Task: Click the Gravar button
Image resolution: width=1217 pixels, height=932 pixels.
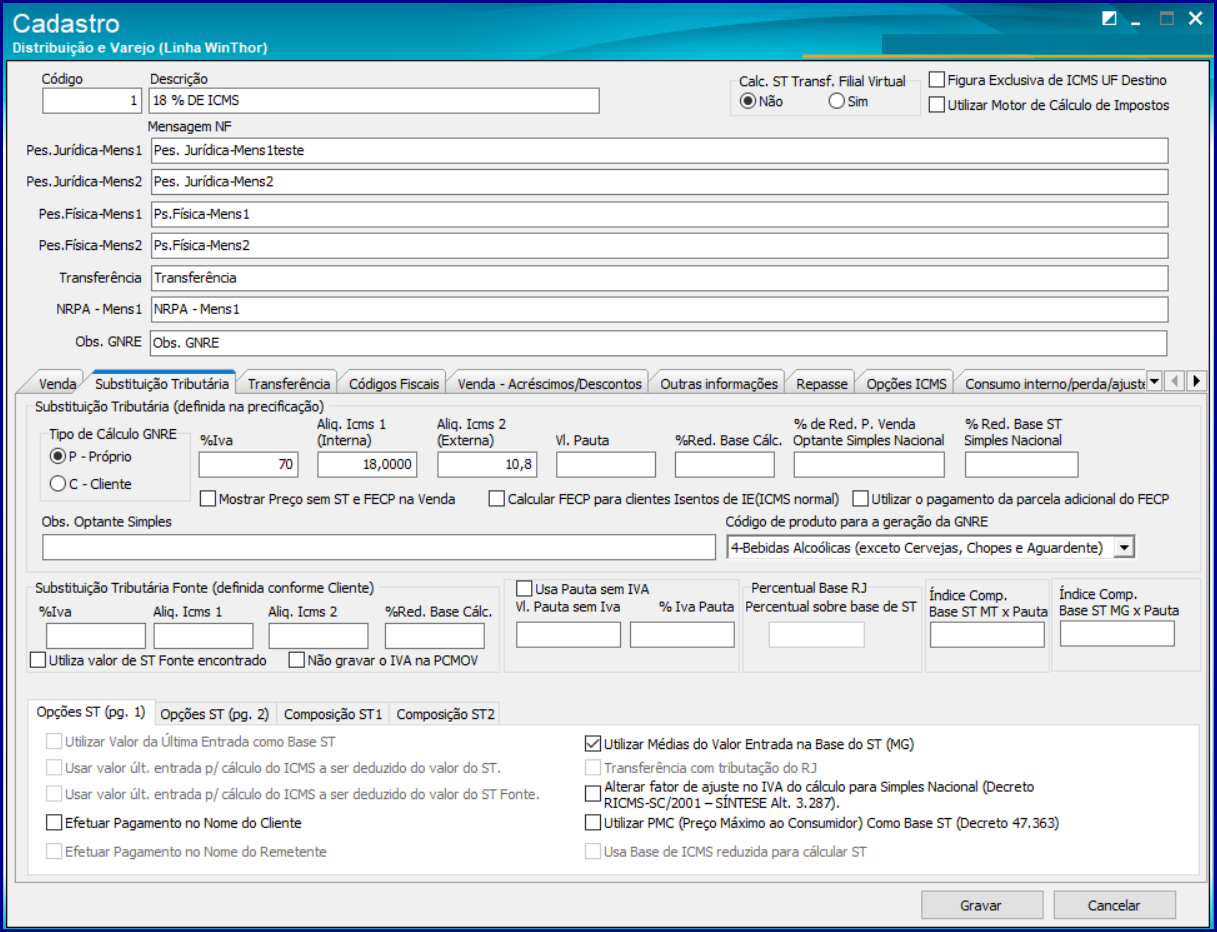Action: point(981,905)
